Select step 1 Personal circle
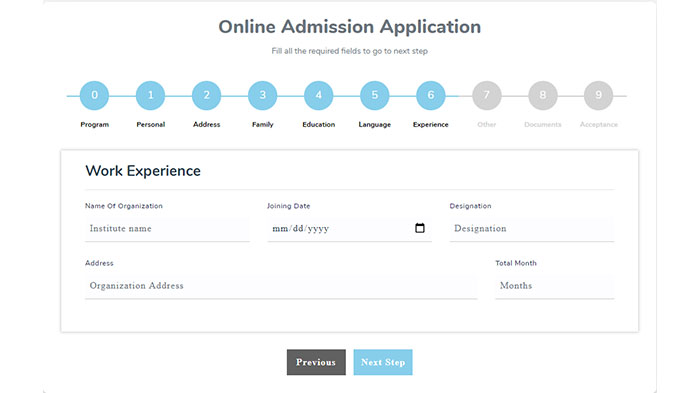The image size is (700, 393). [150, 95]
